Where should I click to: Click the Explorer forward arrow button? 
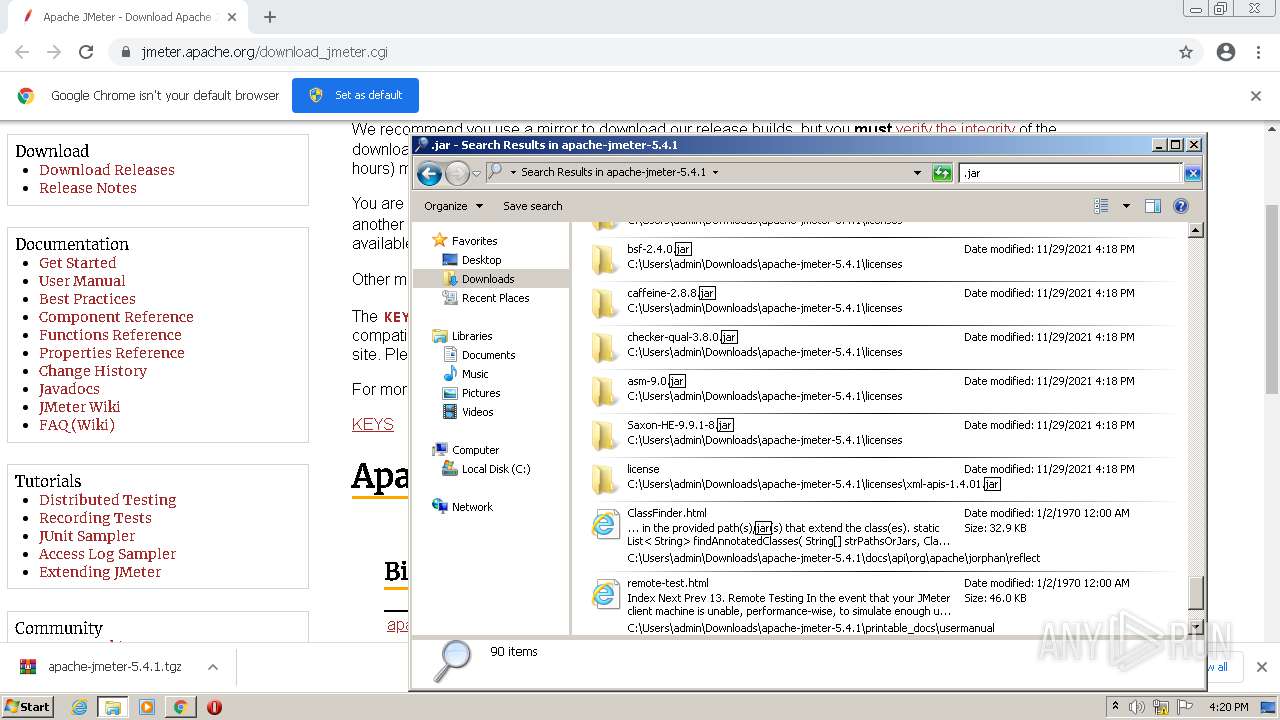tap(457, 173)
